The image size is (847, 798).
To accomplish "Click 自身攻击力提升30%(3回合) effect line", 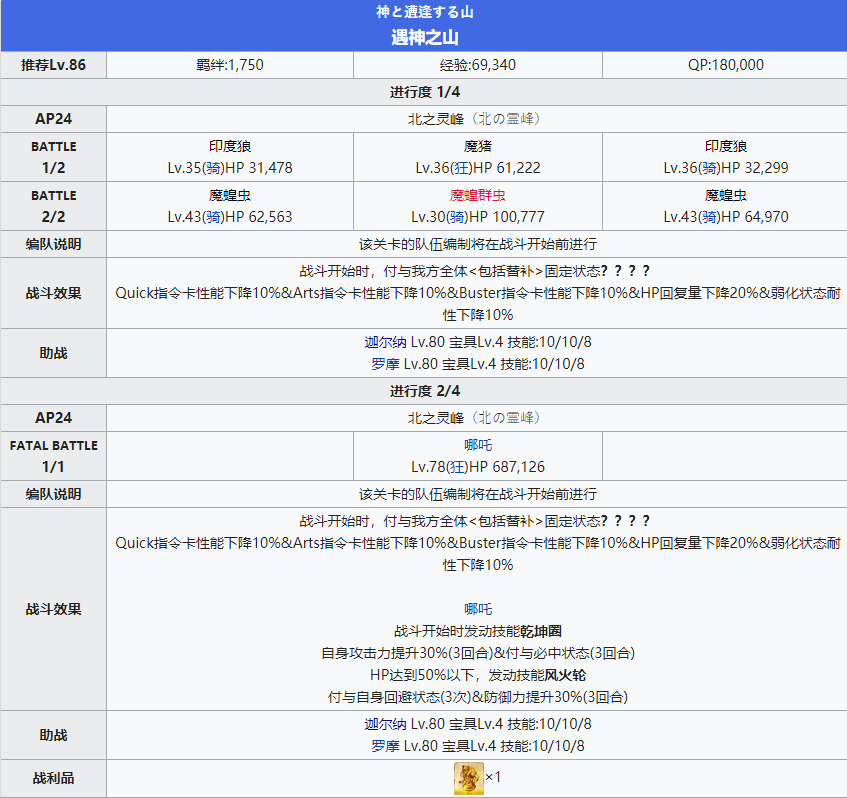I will pyautogui.click(x=406, y=653).
